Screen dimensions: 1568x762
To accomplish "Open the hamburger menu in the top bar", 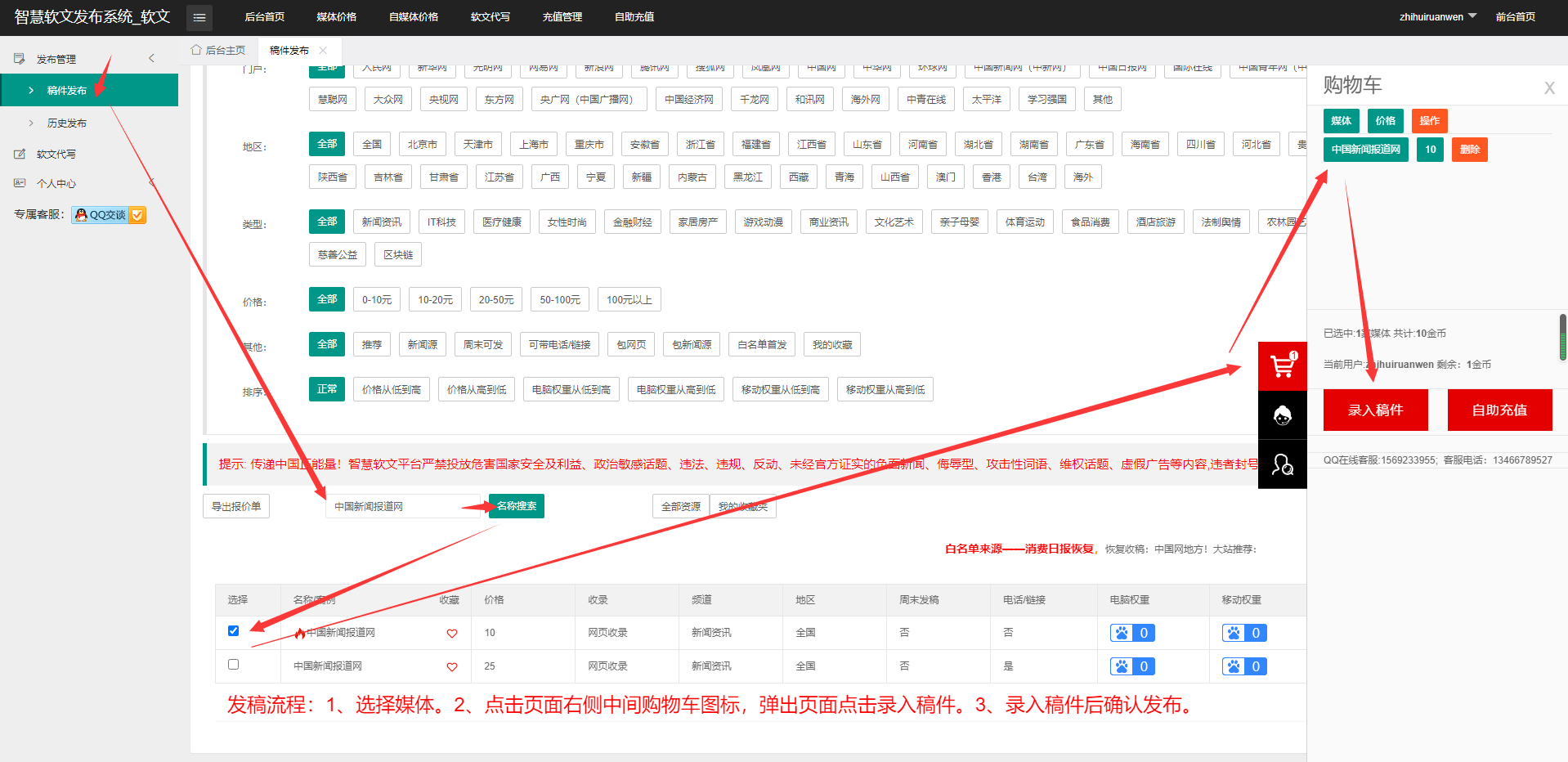I will click(199, 16).
